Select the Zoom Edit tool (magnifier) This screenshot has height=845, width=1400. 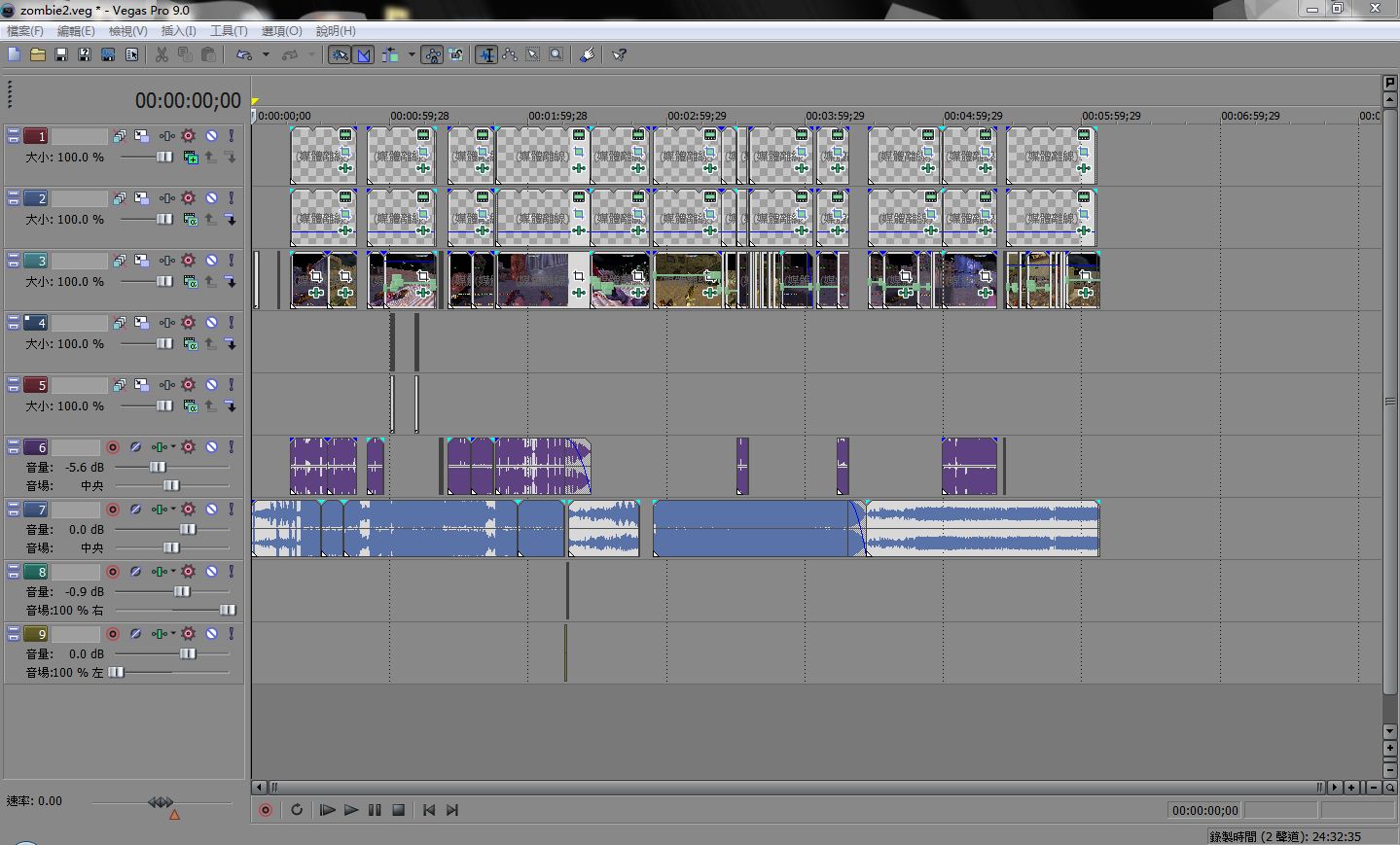point(556,55)
